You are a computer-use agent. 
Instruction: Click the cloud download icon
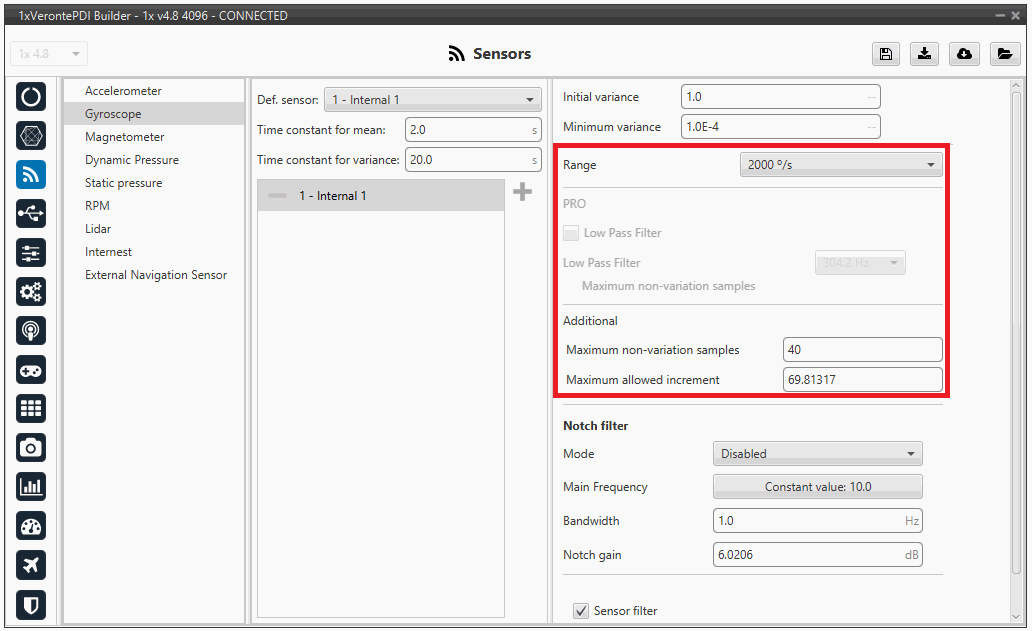coord(965,54)
